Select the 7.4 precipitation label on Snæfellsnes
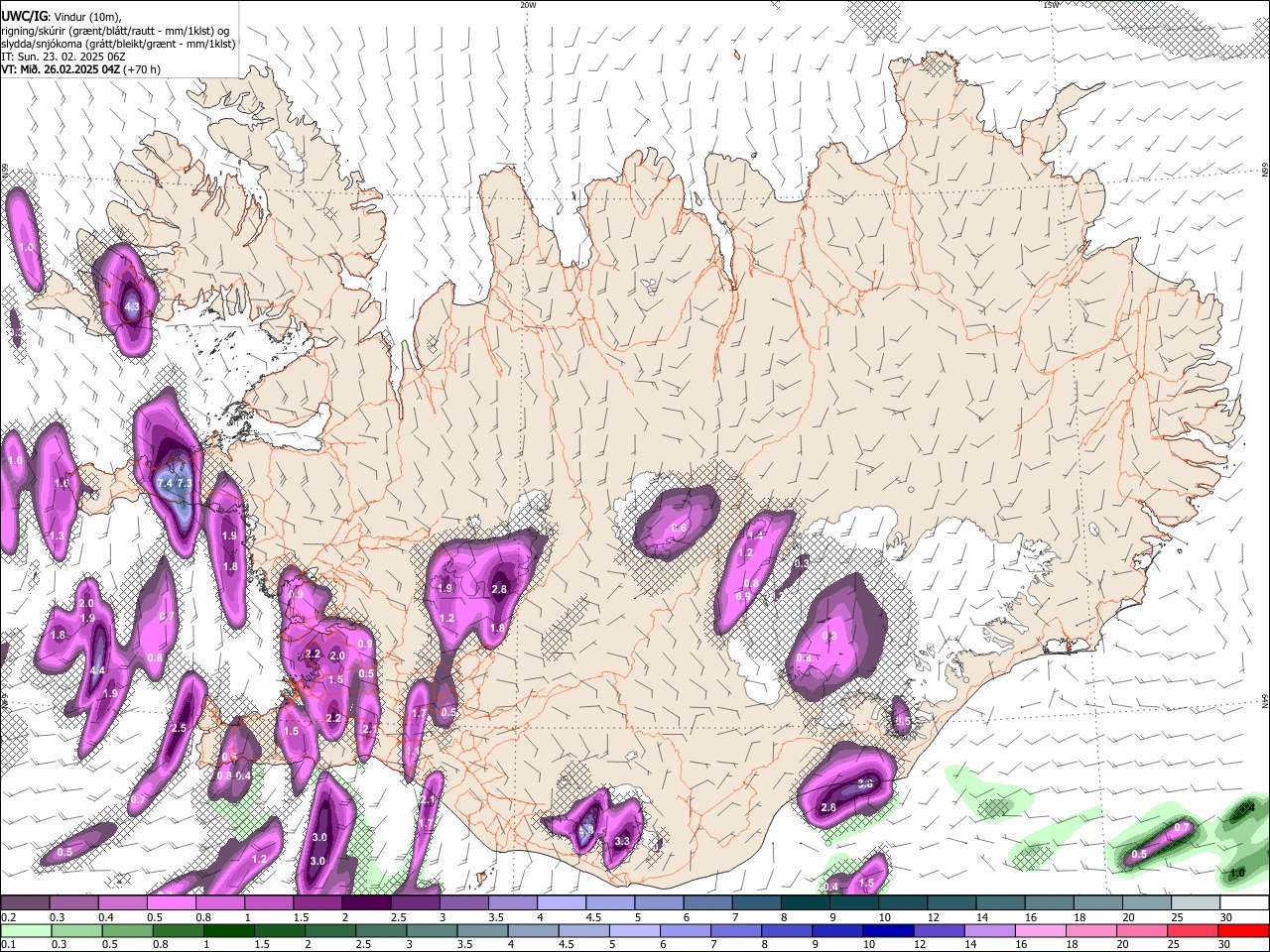 (x=166, y=483)
